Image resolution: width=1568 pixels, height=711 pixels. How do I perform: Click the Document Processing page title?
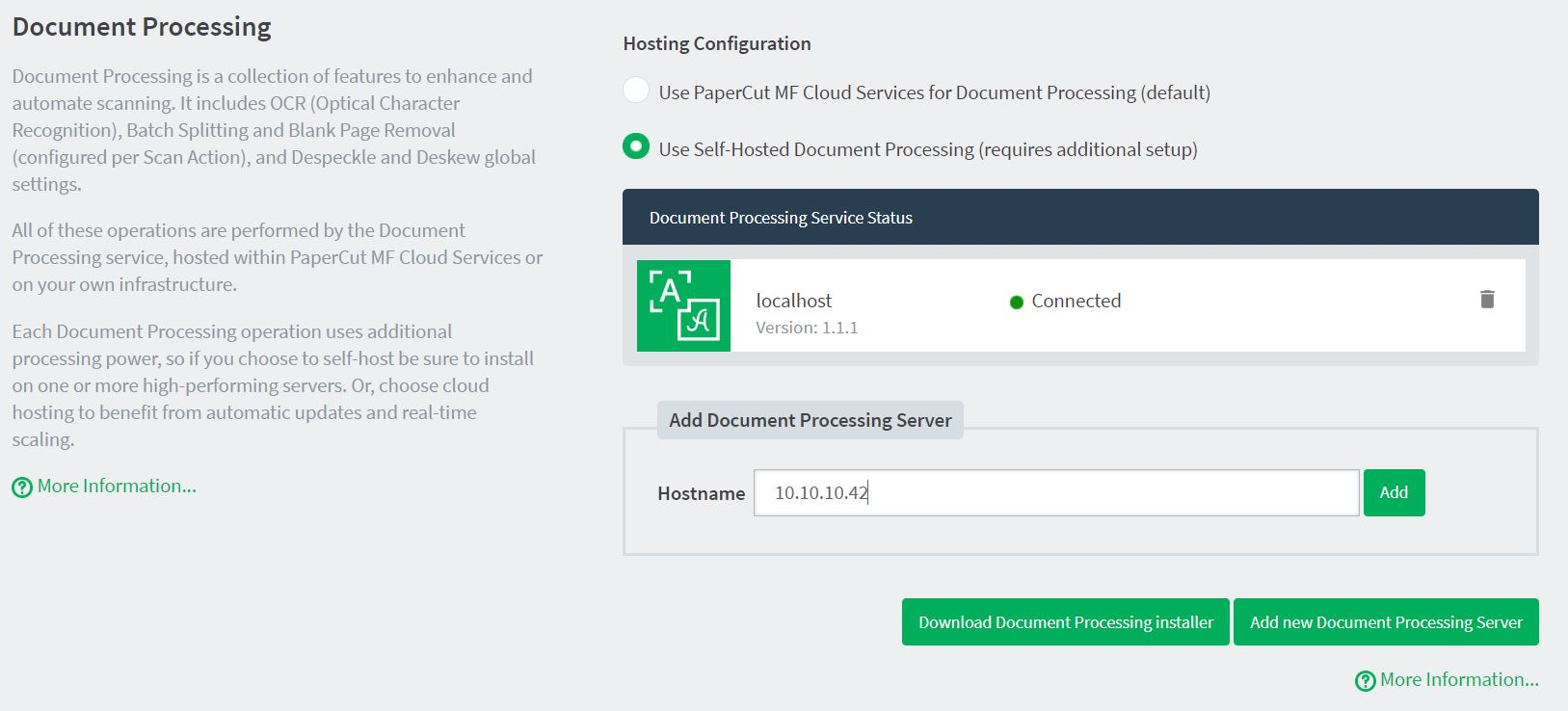[x=142, y=27]
